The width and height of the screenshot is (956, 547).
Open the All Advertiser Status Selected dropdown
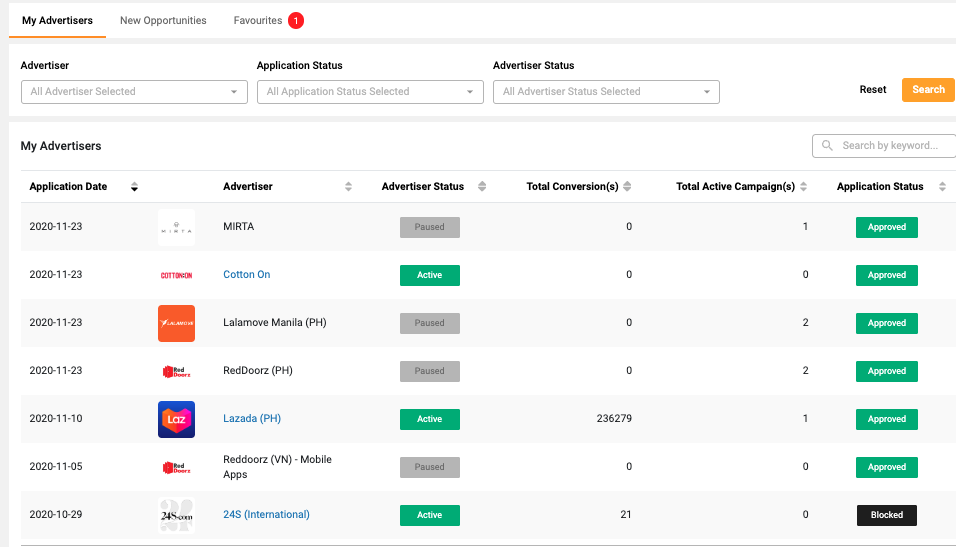coord(606,92)
